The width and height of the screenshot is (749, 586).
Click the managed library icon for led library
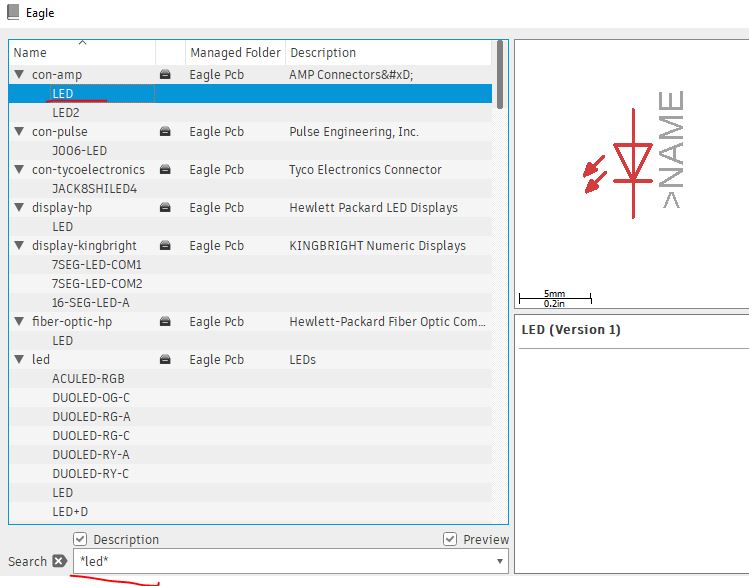[165, 360]
